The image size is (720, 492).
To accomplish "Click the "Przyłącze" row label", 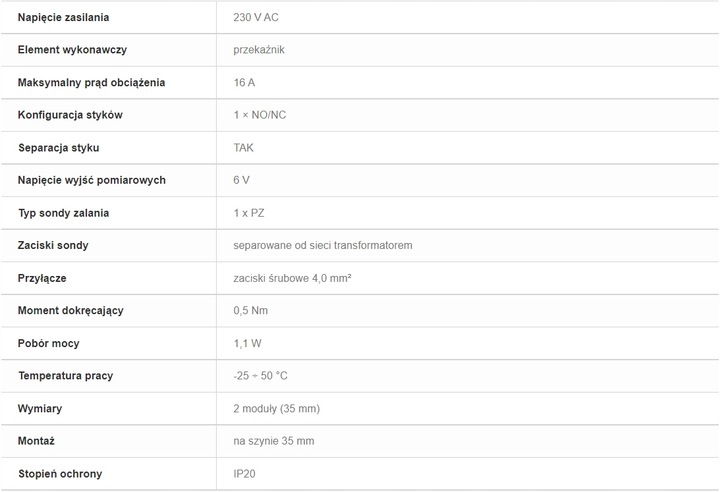I will (42, 278).
